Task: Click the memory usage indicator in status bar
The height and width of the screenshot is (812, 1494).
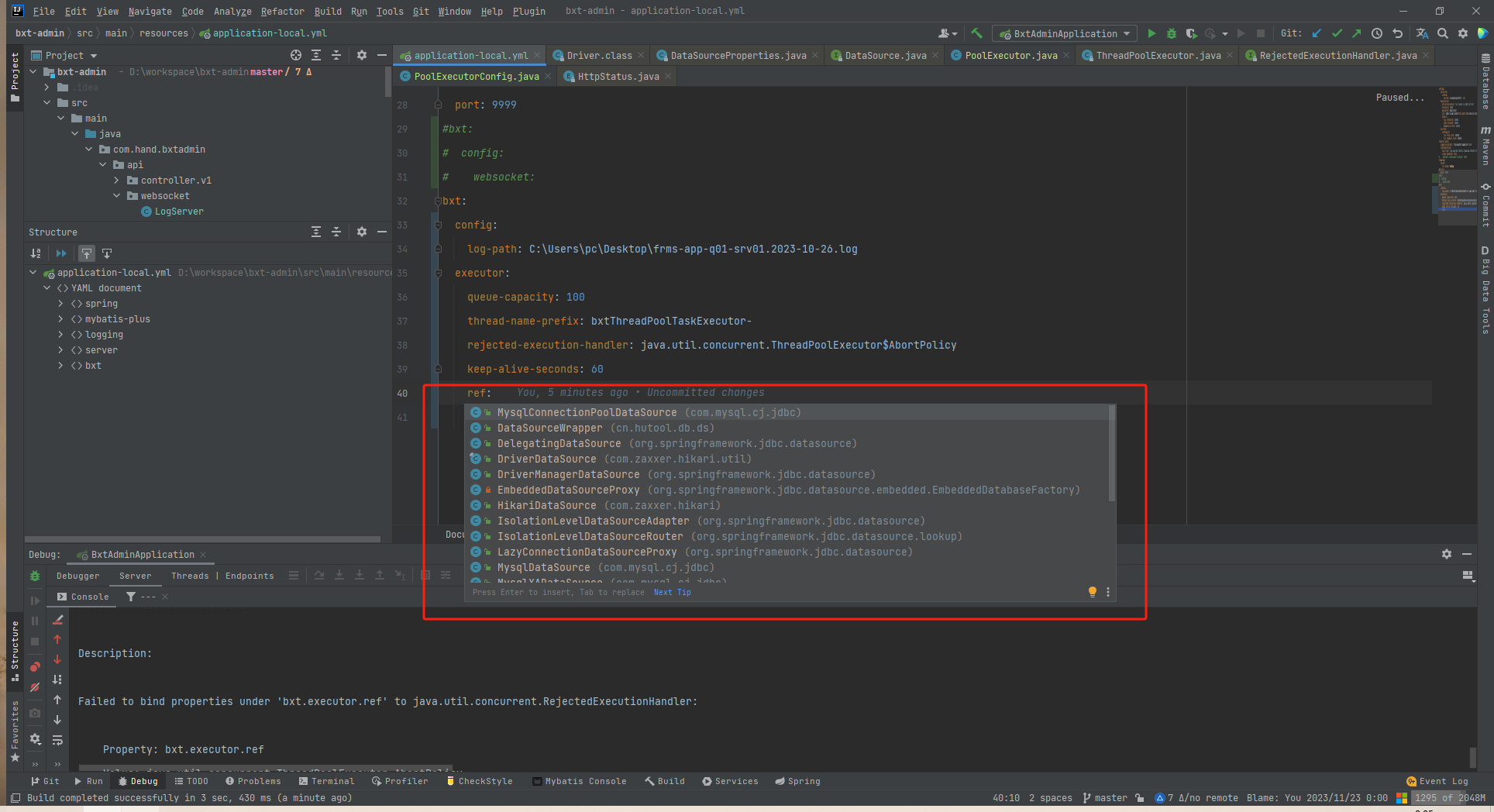Action: click(x=1448, y=797)
